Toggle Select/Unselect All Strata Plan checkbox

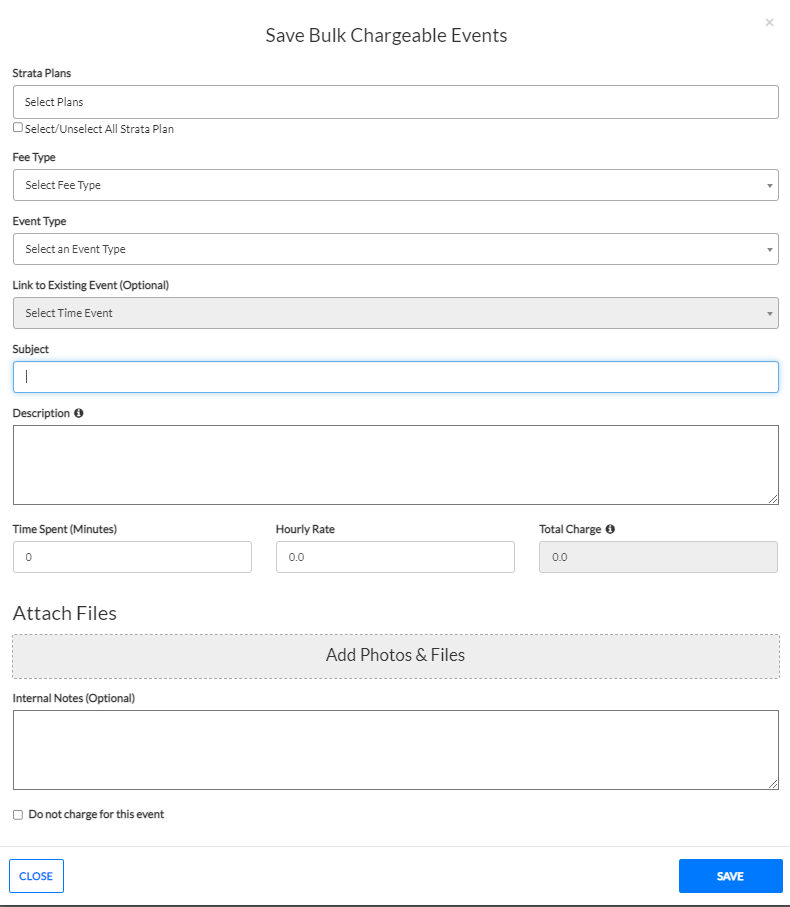pyautogui.click(x=18, y=128)
